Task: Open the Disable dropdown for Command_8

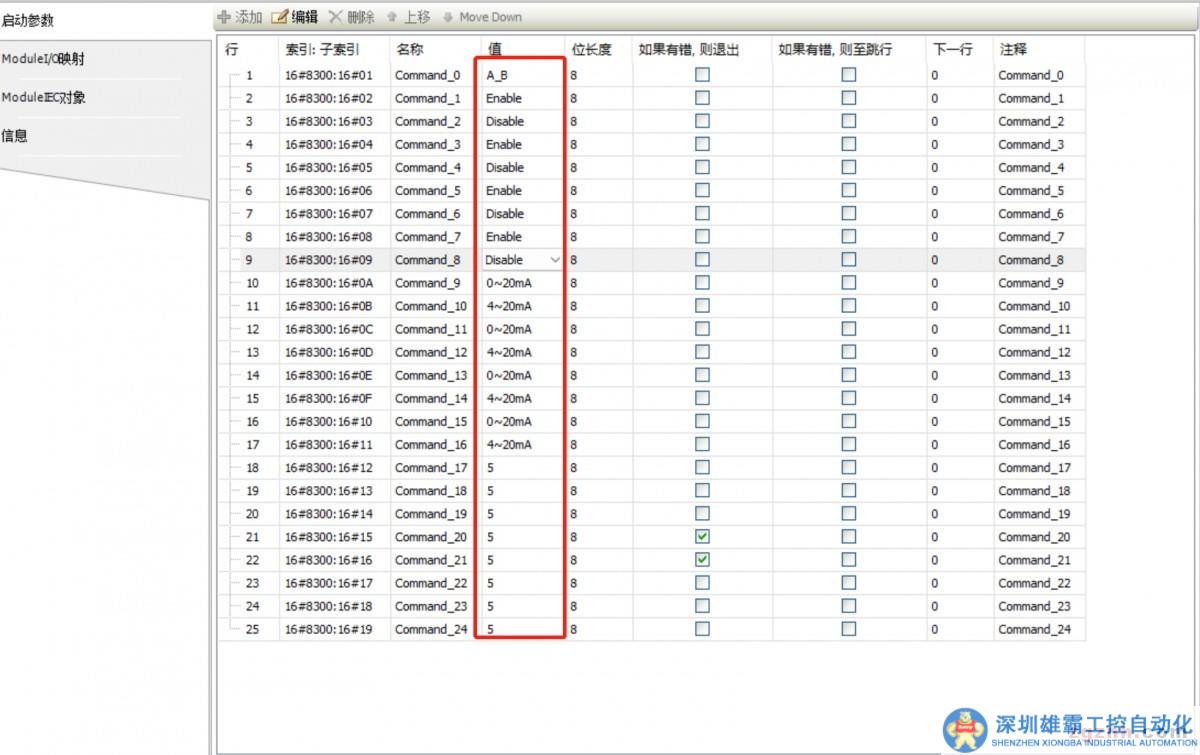Action: coord(555,260)
